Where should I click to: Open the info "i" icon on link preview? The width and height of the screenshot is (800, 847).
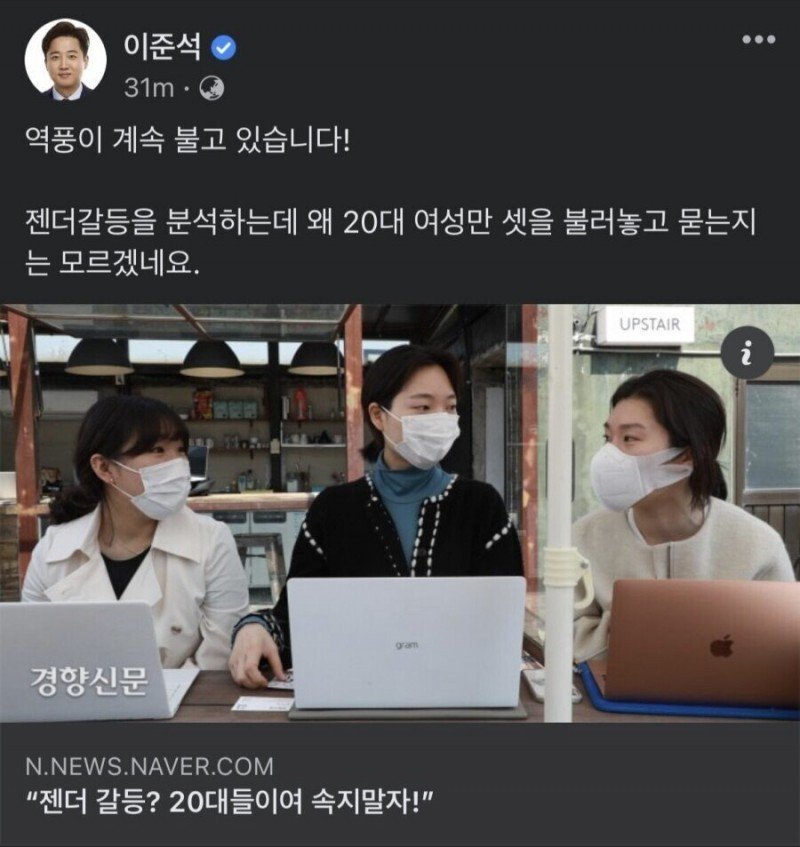point(747,353)
